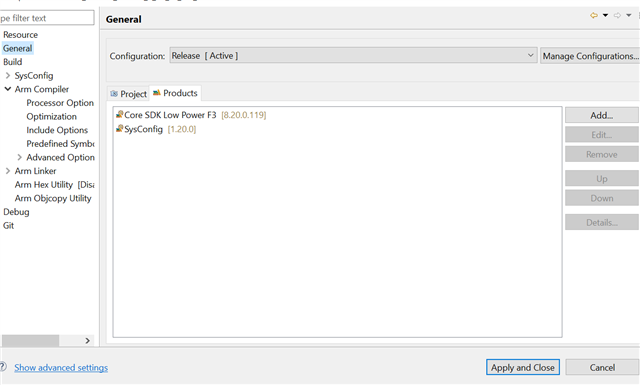Click the help question mark icon
Viewport: 640px width, 385px height.
(x=2, y=366)
